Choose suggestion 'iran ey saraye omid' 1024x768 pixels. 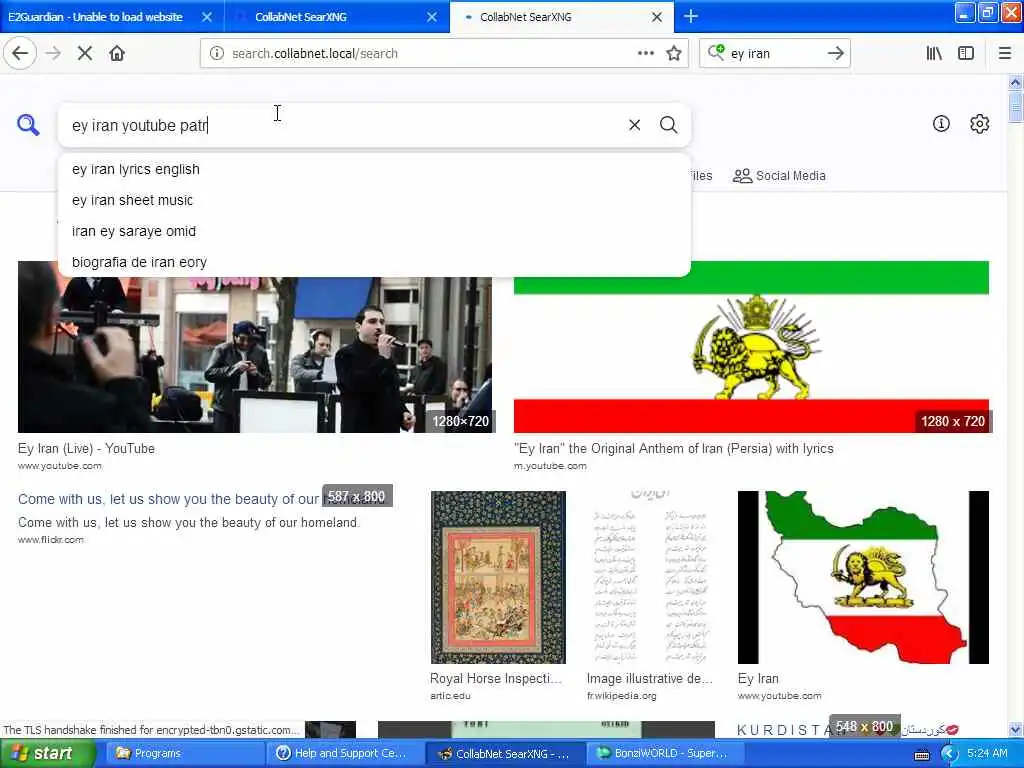(374, 231)
